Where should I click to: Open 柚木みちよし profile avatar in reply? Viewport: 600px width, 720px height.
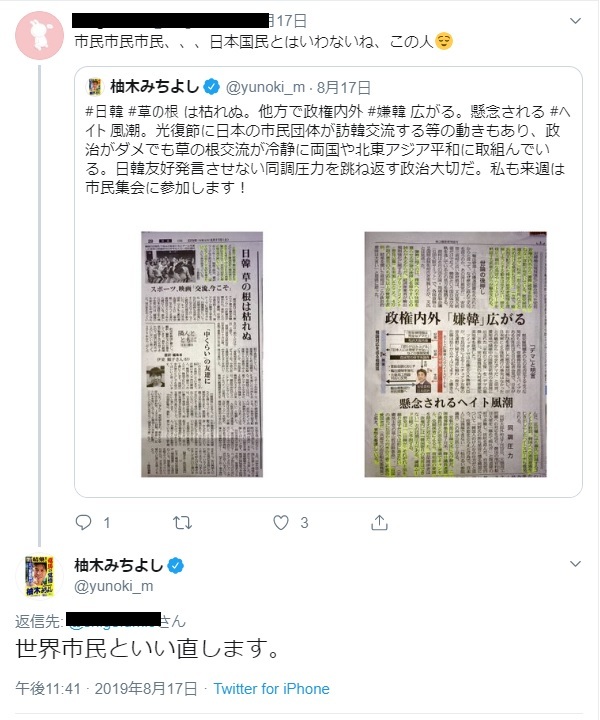tap(39, 576)
